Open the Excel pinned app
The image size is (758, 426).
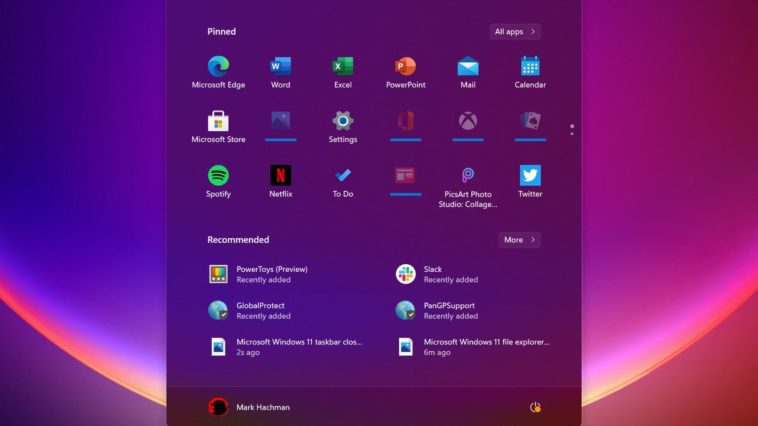pyautogui.click(x=343, y=73)
